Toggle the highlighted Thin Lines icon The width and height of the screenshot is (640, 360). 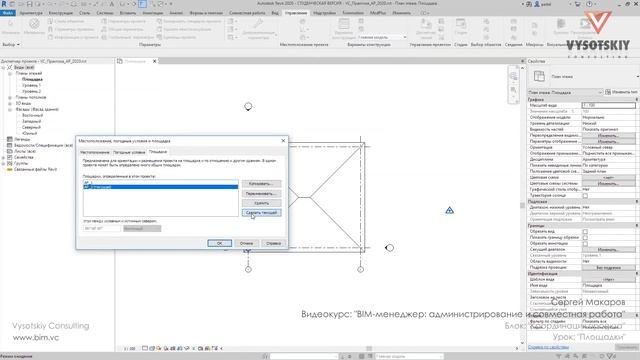(x=142, y=4)
